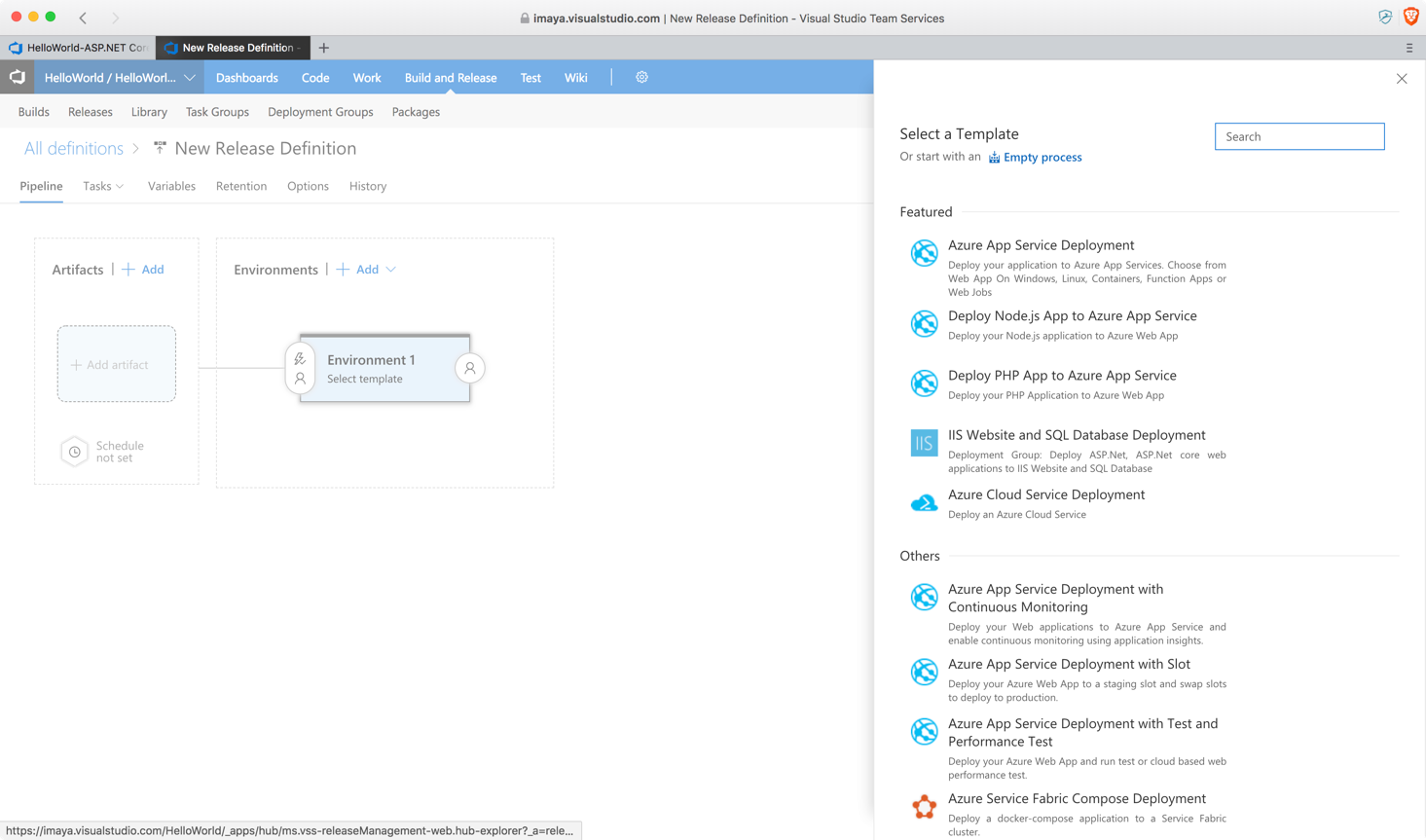Select IIS Website and SQL Database Deployment title
The width and height of the screenshot is (1426, 840).
(1077, 435)
